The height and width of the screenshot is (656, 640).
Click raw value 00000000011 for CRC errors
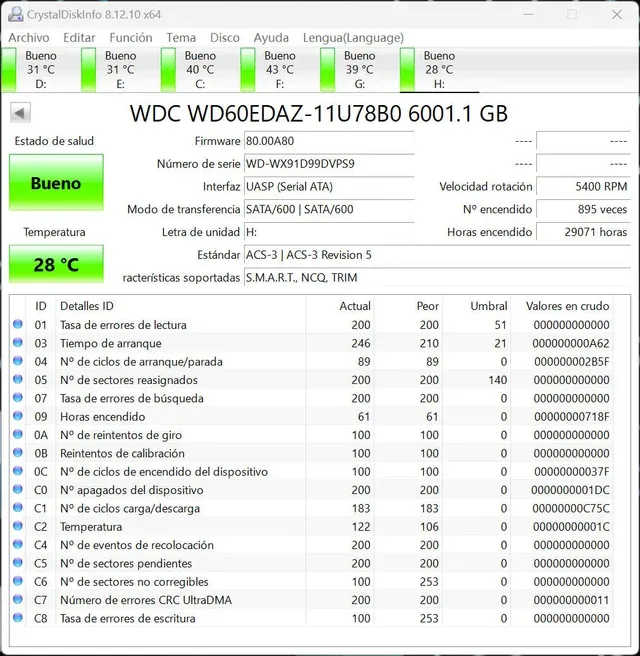tap(571, 600)
